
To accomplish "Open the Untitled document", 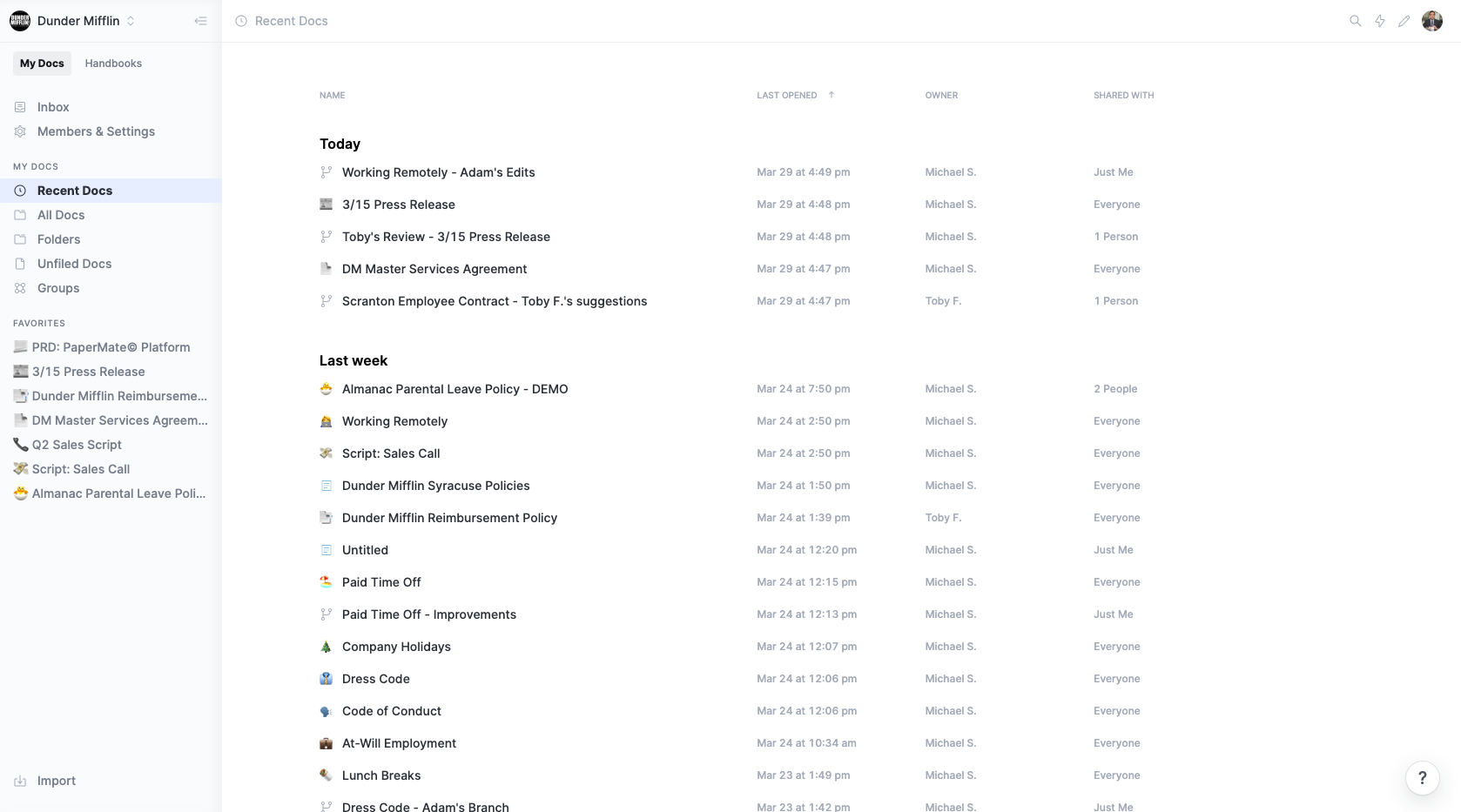I will [365, 550].
